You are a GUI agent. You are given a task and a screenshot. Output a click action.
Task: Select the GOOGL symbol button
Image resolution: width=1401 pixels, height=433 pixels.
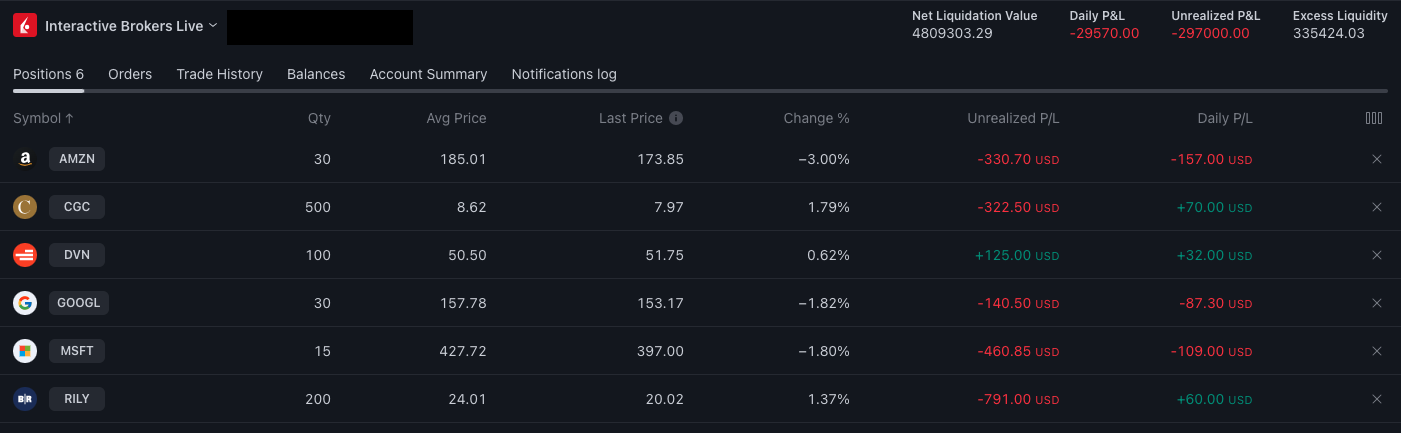pos(79,303)
